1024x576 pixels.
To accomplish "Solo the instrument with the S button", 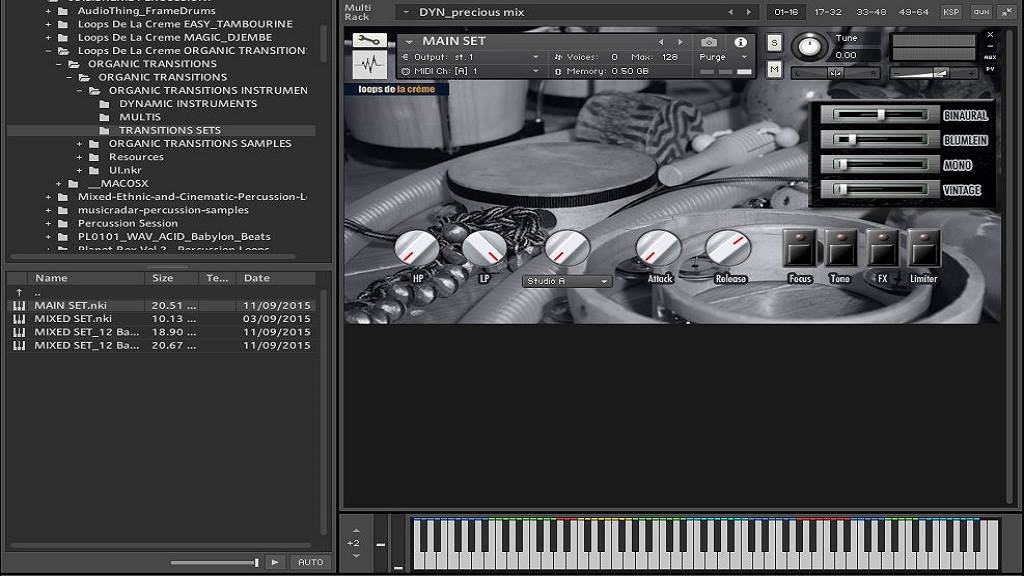I will (774, 42).
